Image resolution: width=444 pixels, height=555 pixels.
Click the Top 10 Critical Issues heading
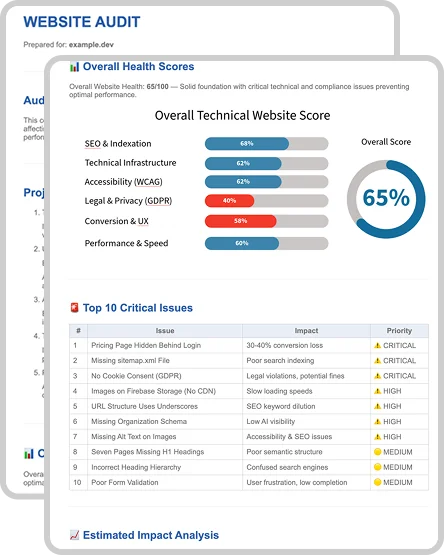click(x=138, y=308)
